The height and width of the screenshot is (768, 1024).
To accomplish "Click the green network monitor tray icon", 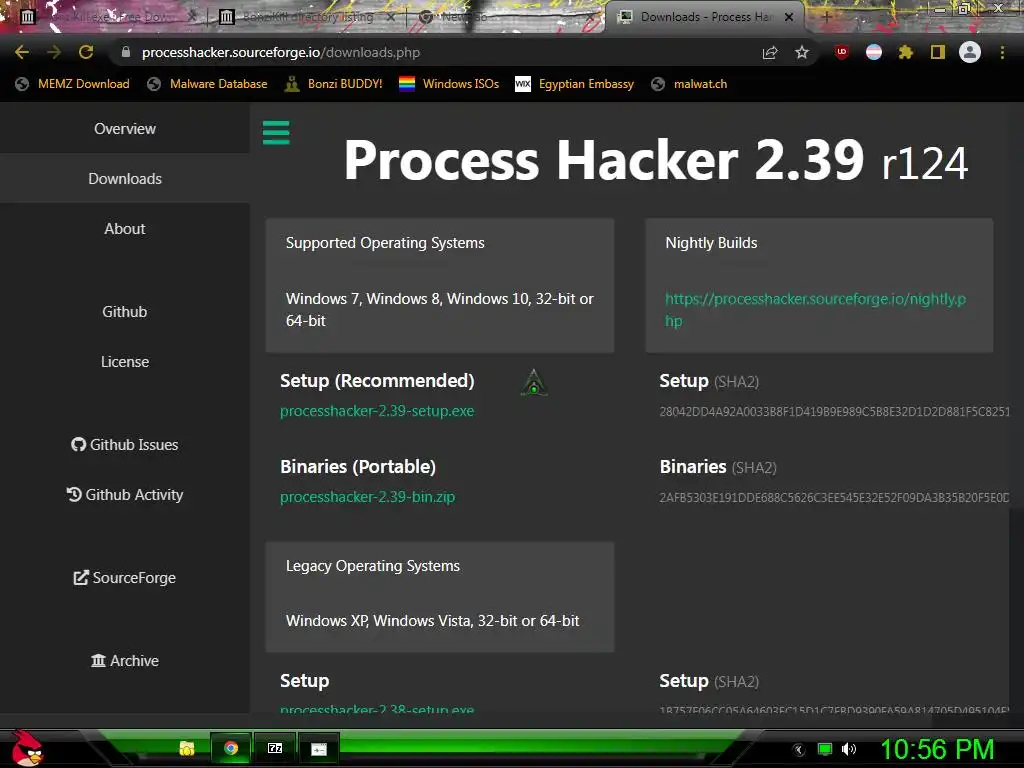I will click(x=825, y=749).
